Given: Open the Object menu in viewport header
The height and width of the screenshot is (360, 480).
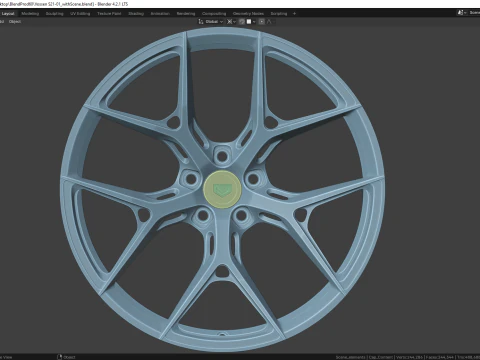Looking at the screenshot, I should pyautogui.click(x=15, y=22).
